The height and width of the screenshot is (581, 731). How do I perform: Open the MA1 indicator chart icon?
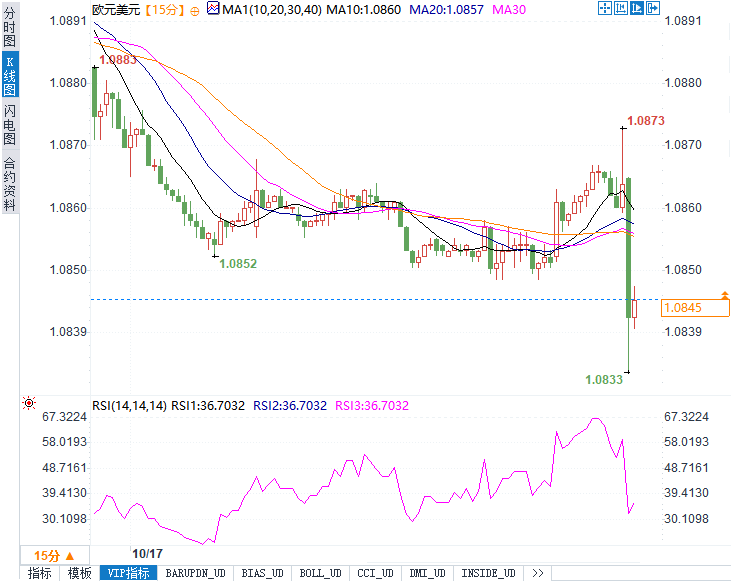[x=213, y=8]
